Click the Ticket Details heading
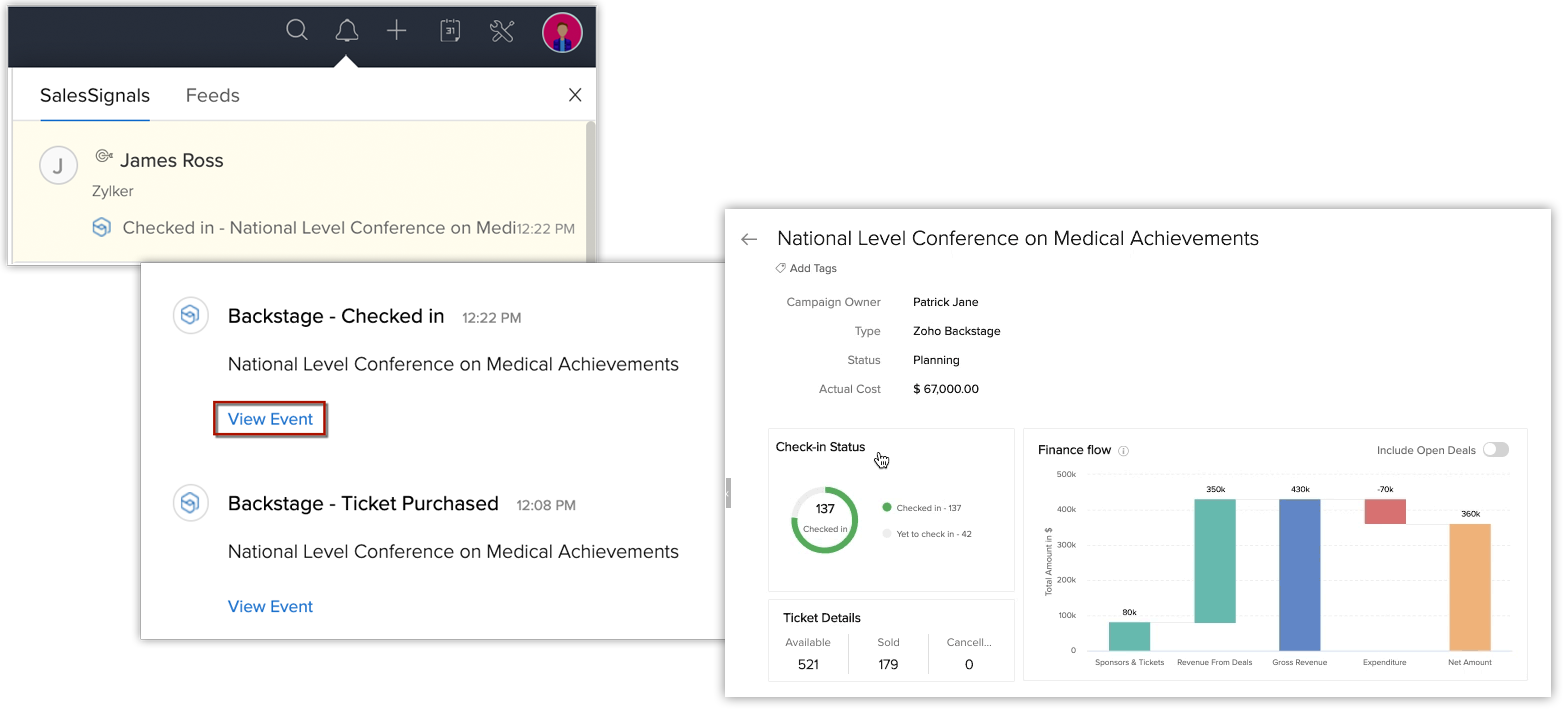 click(x=822, y=618)
